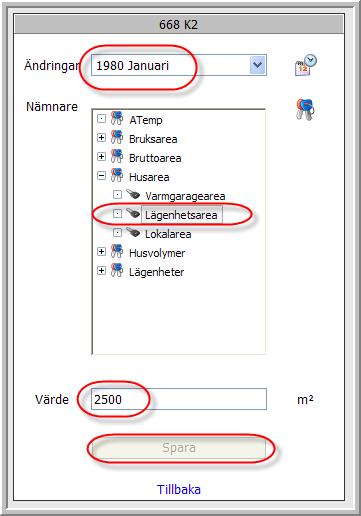This screenshot has width=361, height=516.
Task: Click the Bruttoarea keys icon
Action: pos(117,156)
